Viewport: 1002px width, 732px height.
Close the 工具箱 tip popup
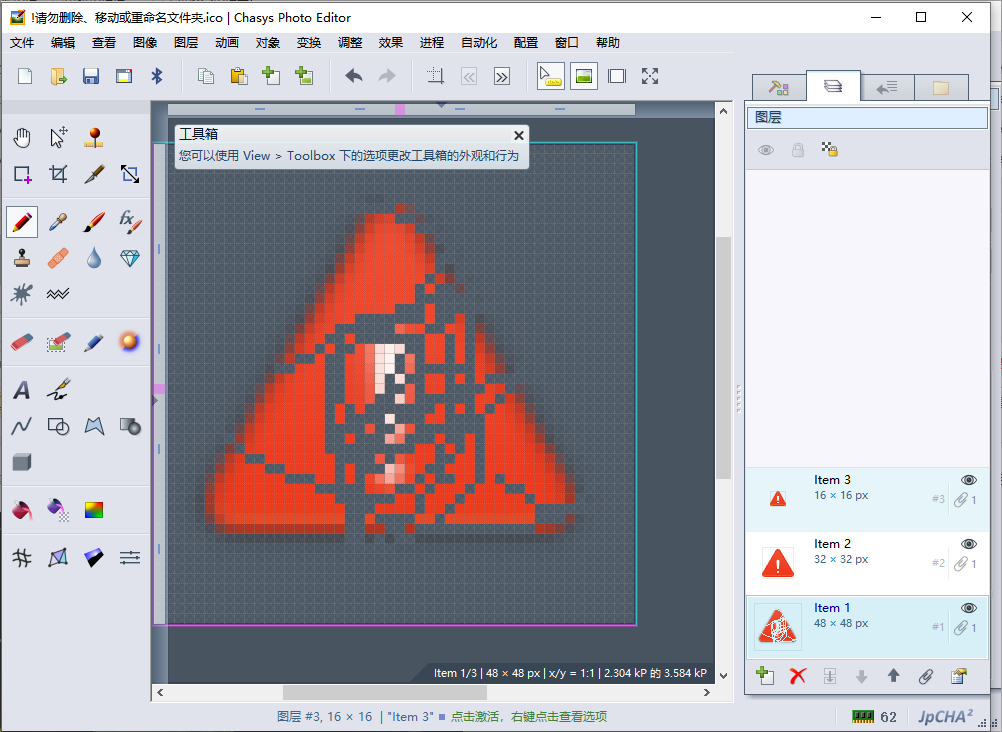click(518, 135)
